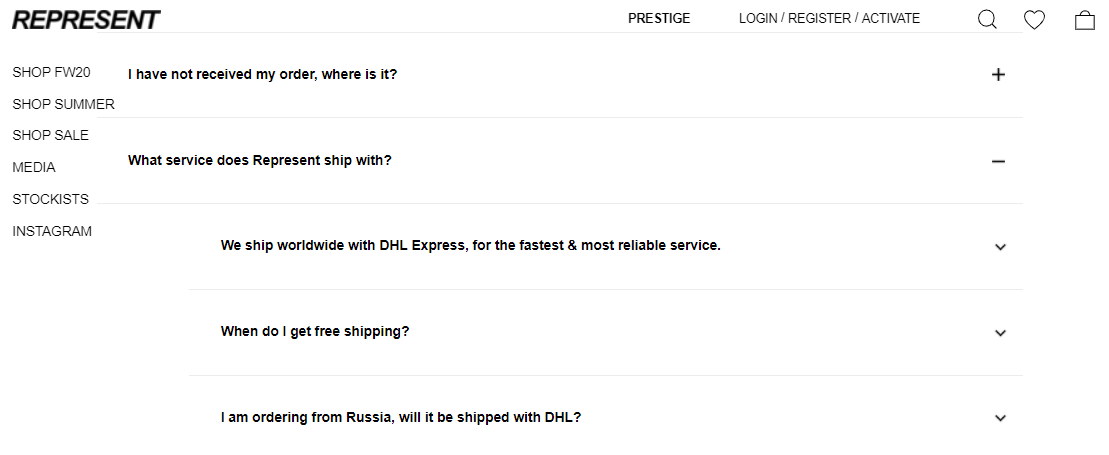Click LOGIN / REGISTER / ACTIVATE
This screenshot has width=1109, height=455.
[830, 18]
